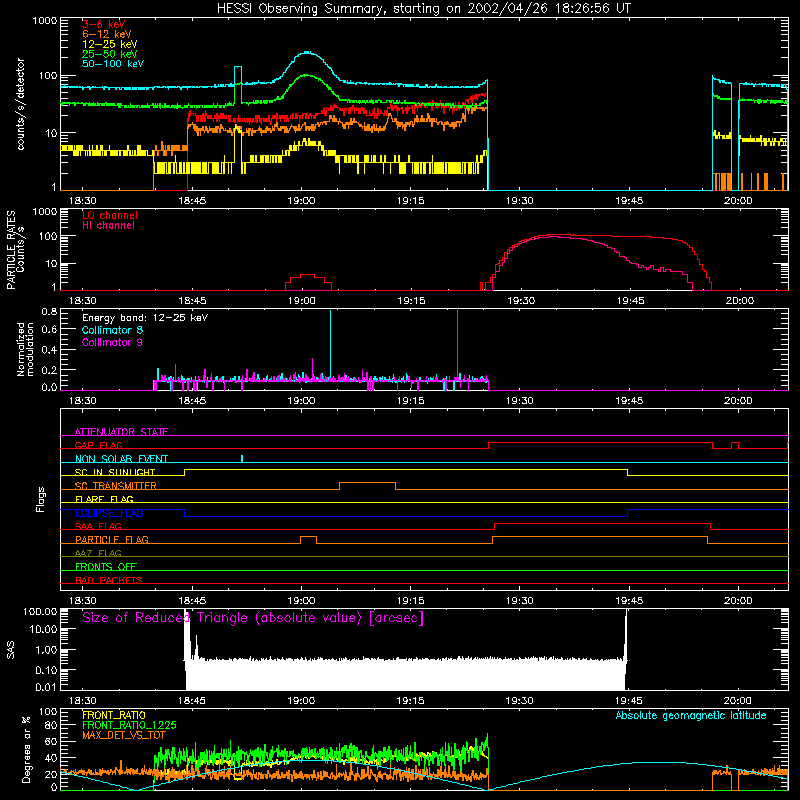800x800 pixels.
Task: Click the HESSI Observing Summary plot title
Action: (x=423, y=9)
